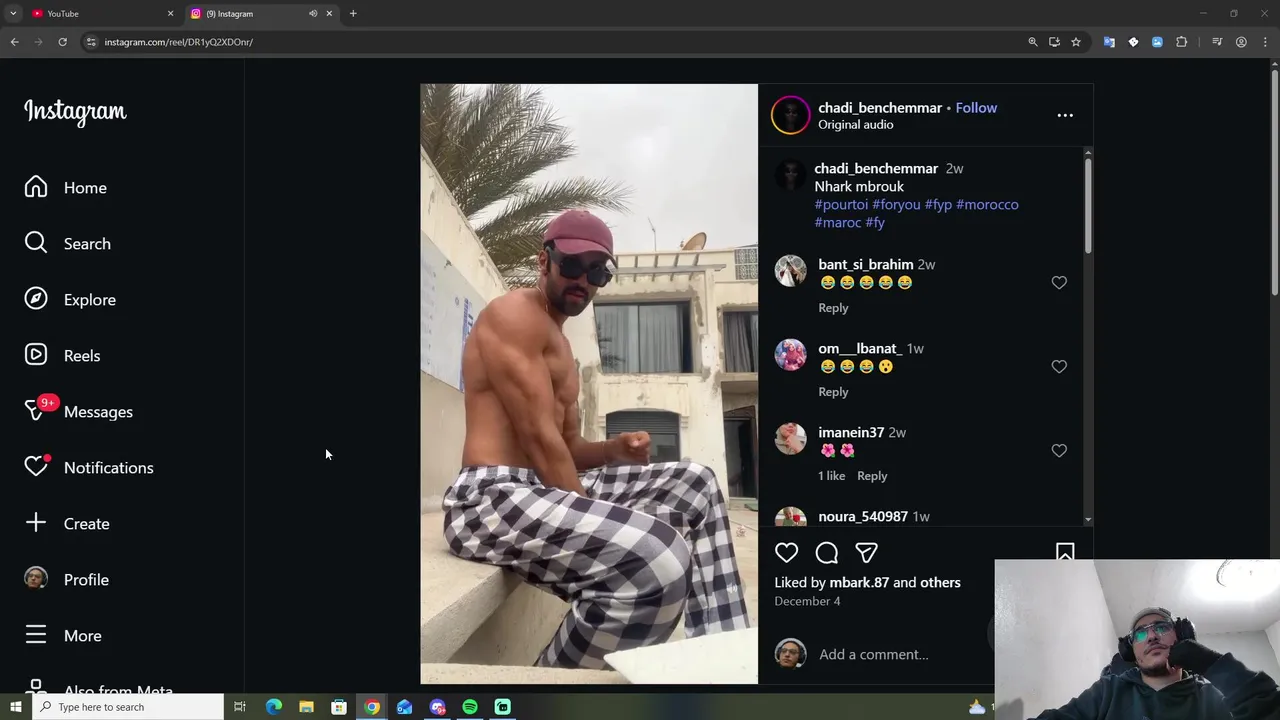
Task: Save reel with bookmark icon
Action: point(1065,552)
